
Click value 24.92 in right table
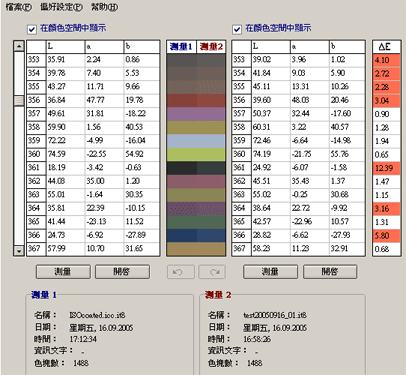pos(262,167)
